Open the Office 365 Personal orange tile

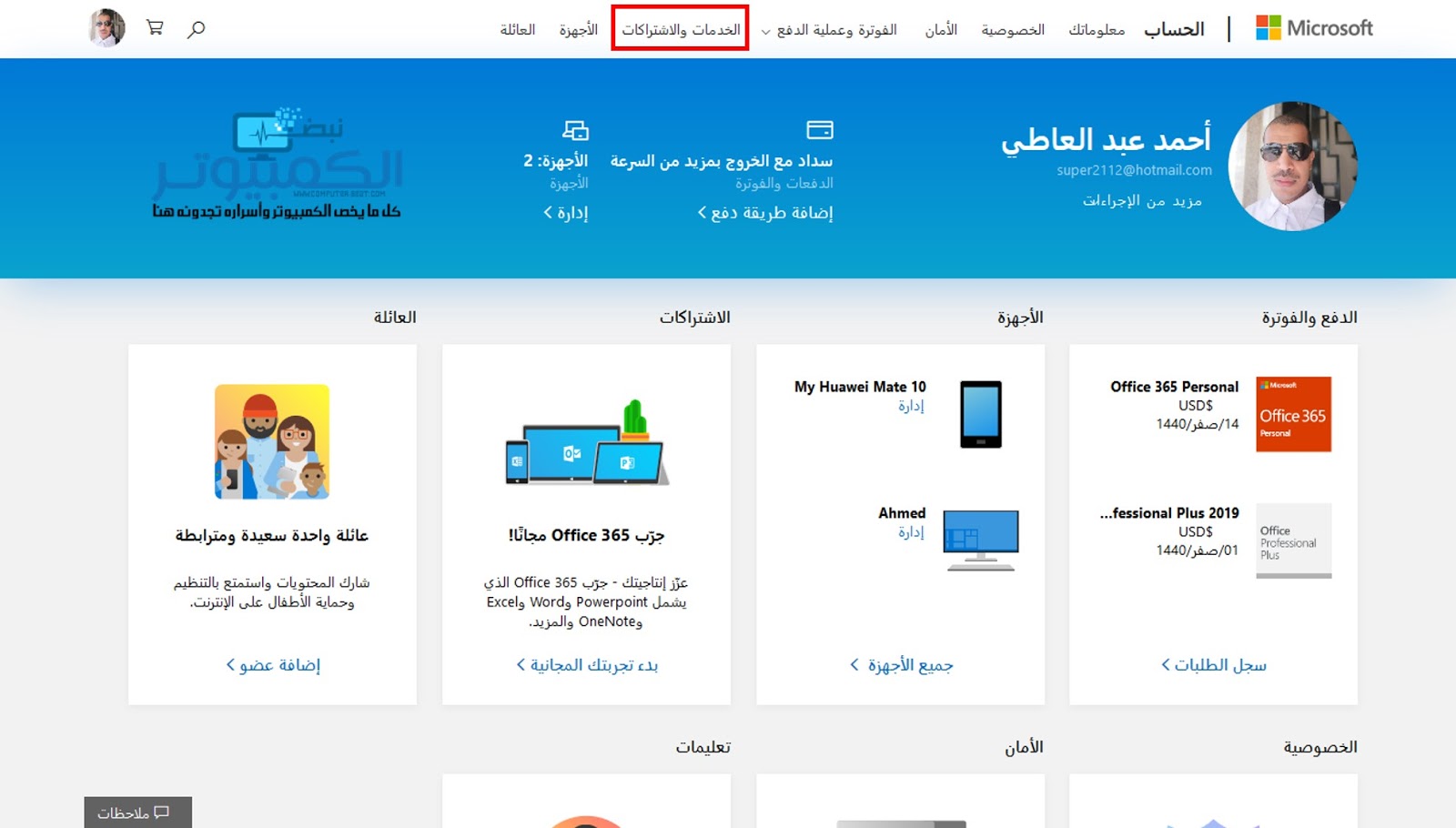point(1293,414)
